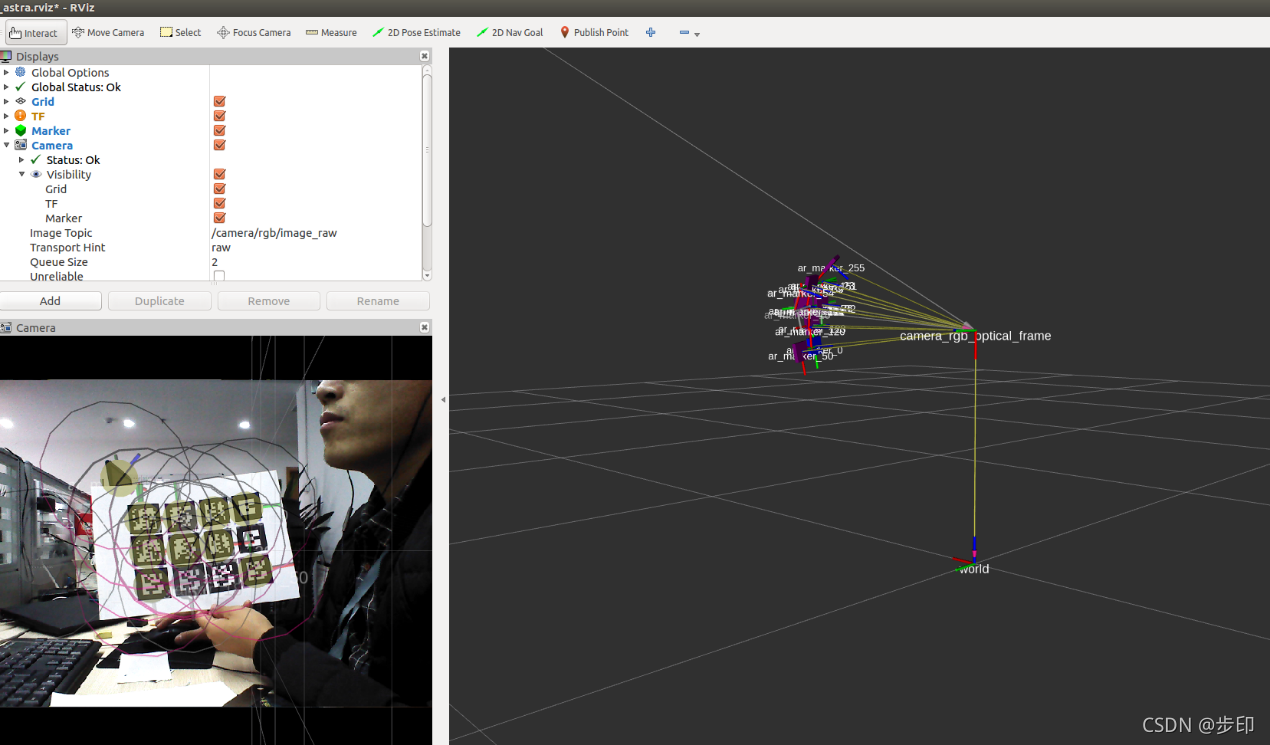Image resolution: width=1270 pixels, height=745 pixels.
Task: Uncheck Grid visibility under Camera
Action: 219,189
